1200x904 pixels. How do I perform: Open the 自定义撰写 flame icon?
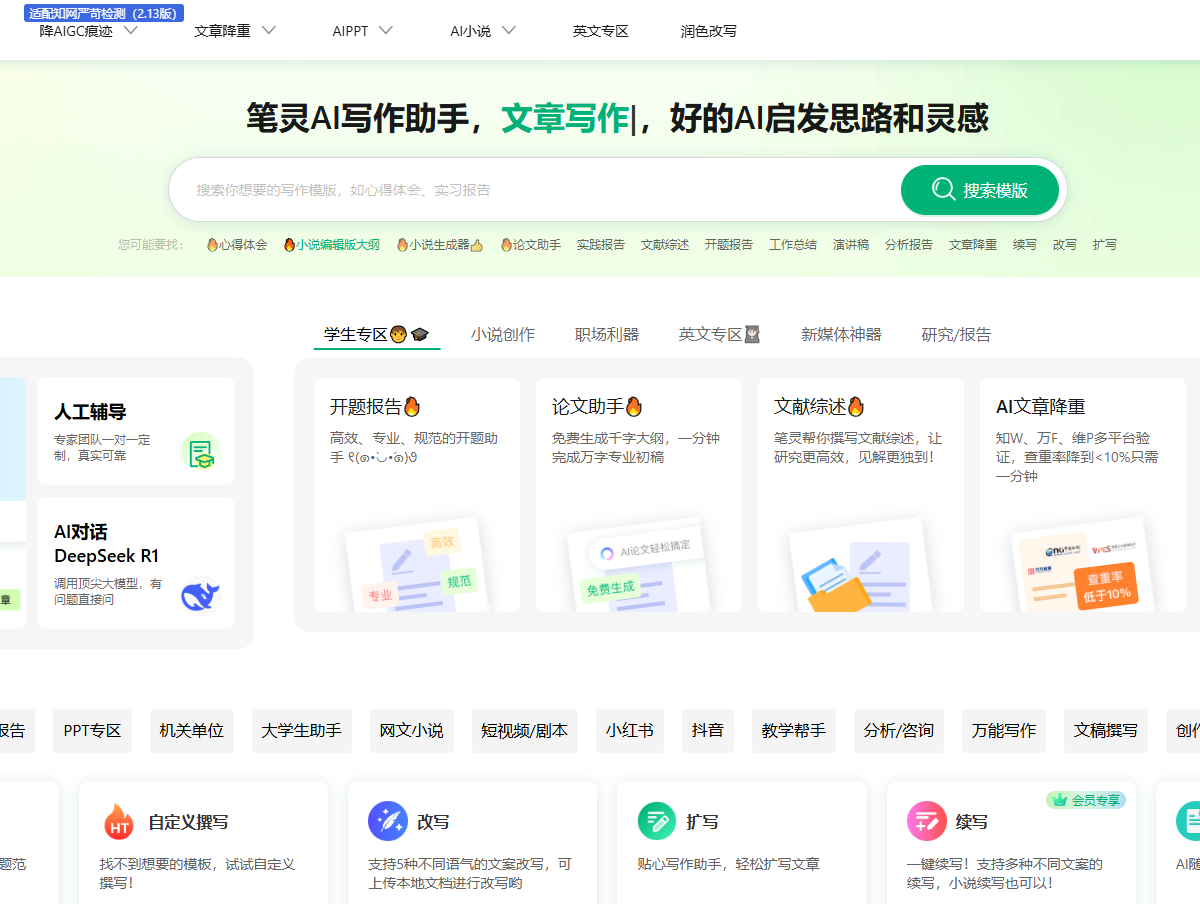tap(119, 822)
